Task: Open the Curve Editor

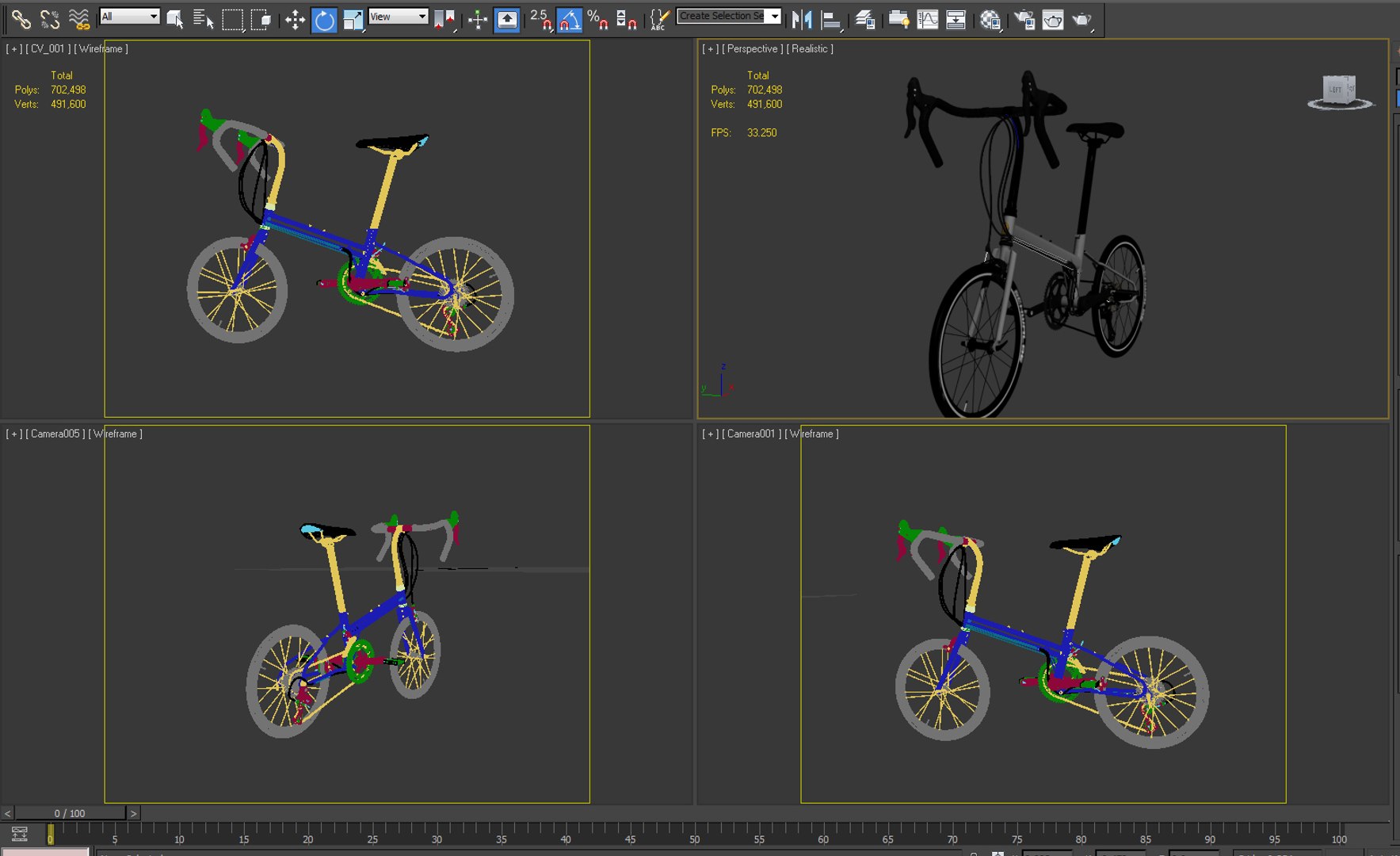Action: pyautogui.click(x=928, y=19)
